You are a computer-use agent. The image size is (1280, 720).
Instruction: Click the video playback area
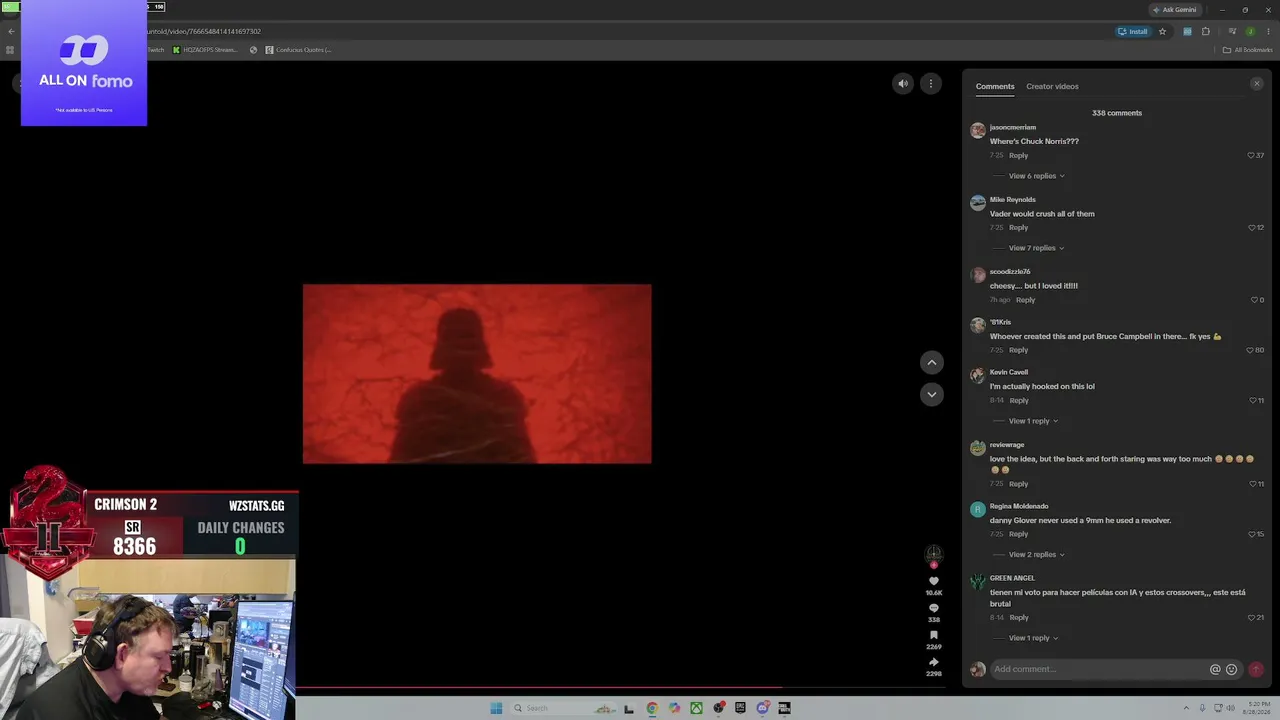tap(477, 374)
